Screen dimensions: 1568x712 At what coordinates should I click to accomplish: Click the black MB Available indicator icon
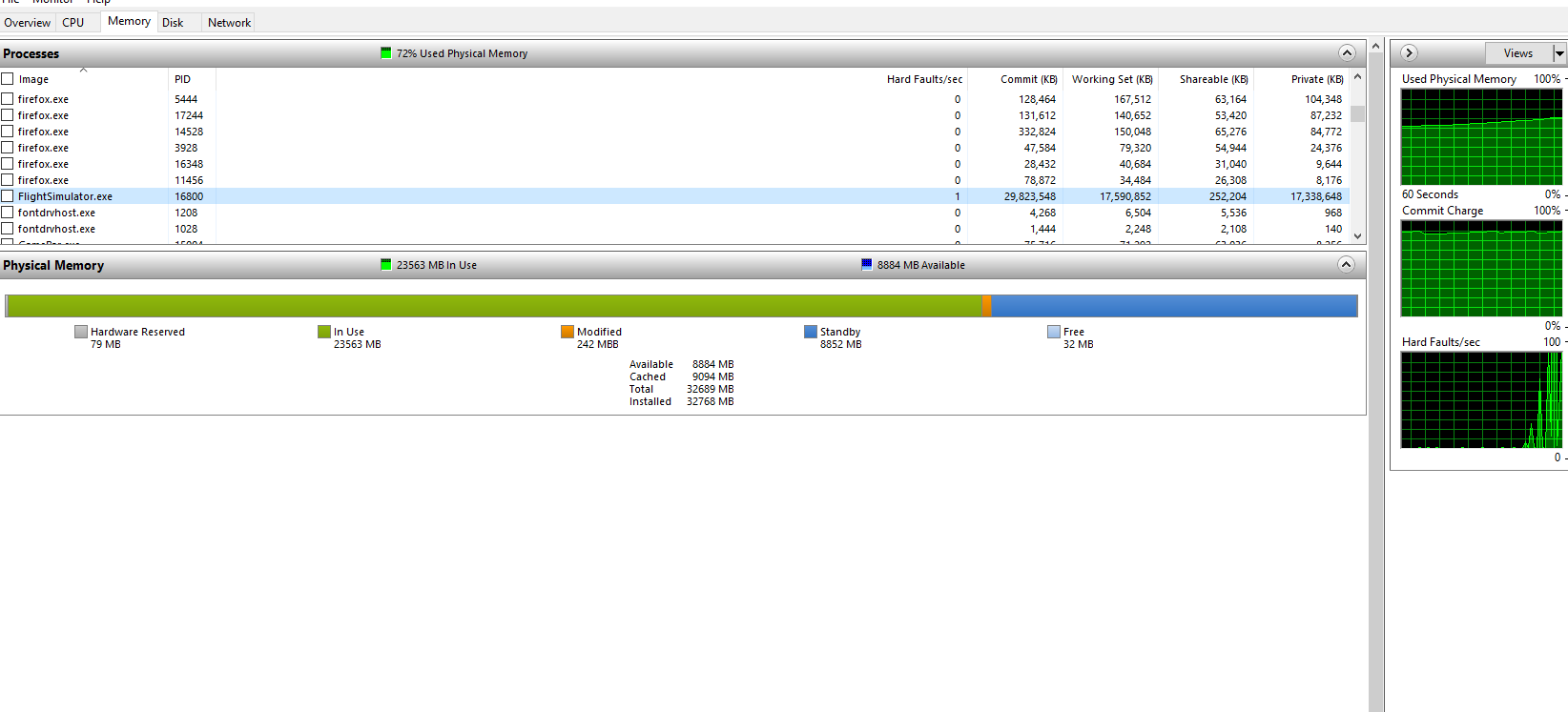click(867, 265)
